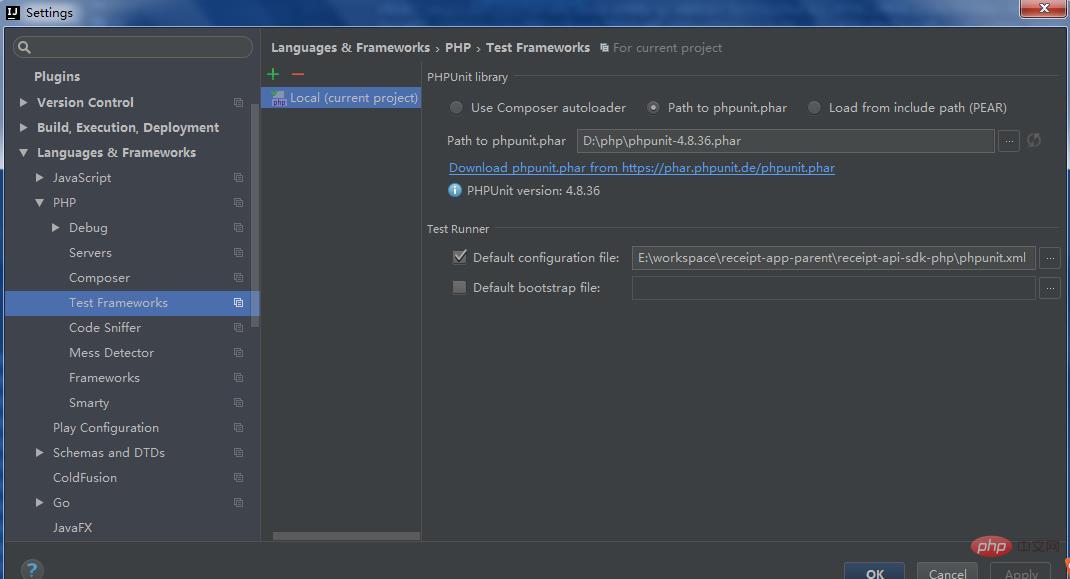Click project-level icon next to Servers
The width and height of the screenshot is (1070, 579).
point(238,253)
